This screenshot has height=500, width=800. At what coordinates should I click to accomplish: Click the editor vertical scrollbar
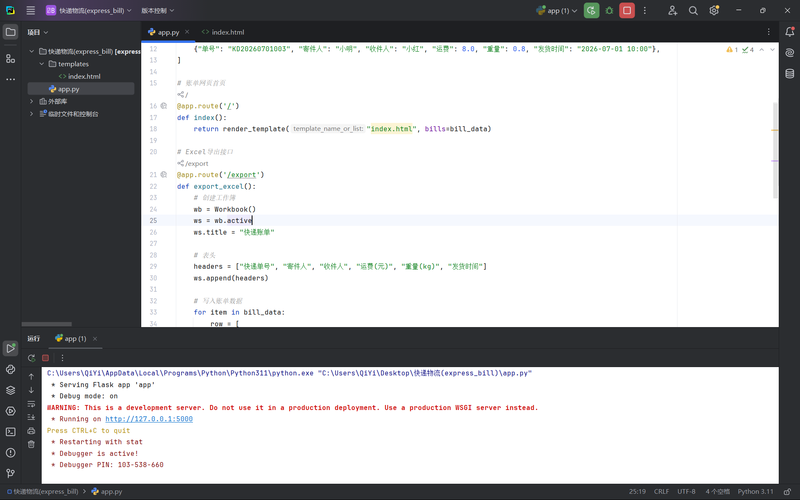(x=775, y=150)
